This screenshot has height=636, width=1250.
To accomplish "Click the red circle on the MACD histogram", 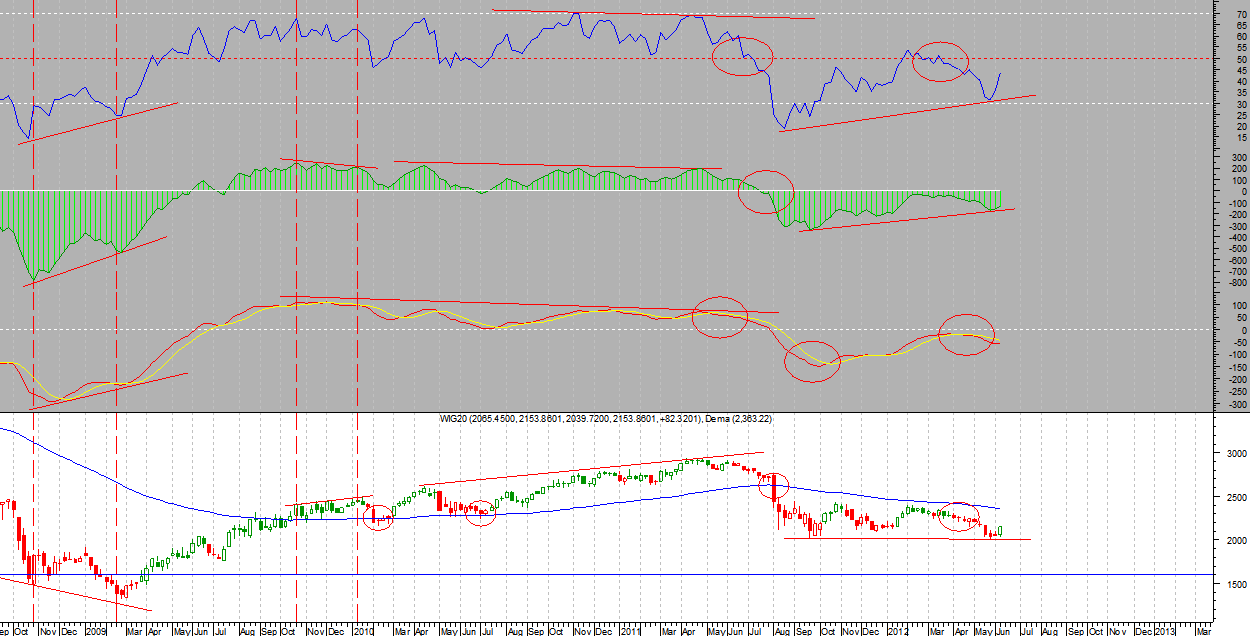I will 766,191.
